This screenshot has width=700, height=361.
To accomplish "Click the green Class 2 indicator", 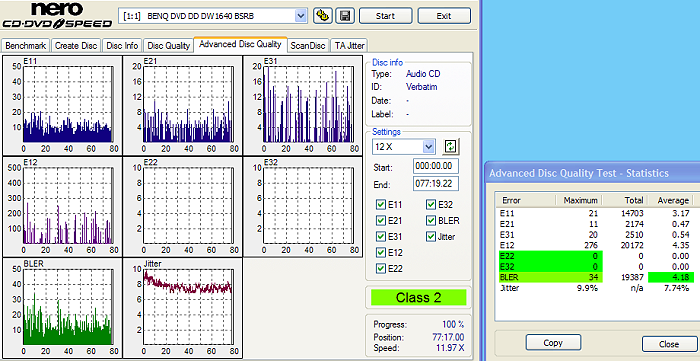I will pyautogui.click(x=418, y=298).
